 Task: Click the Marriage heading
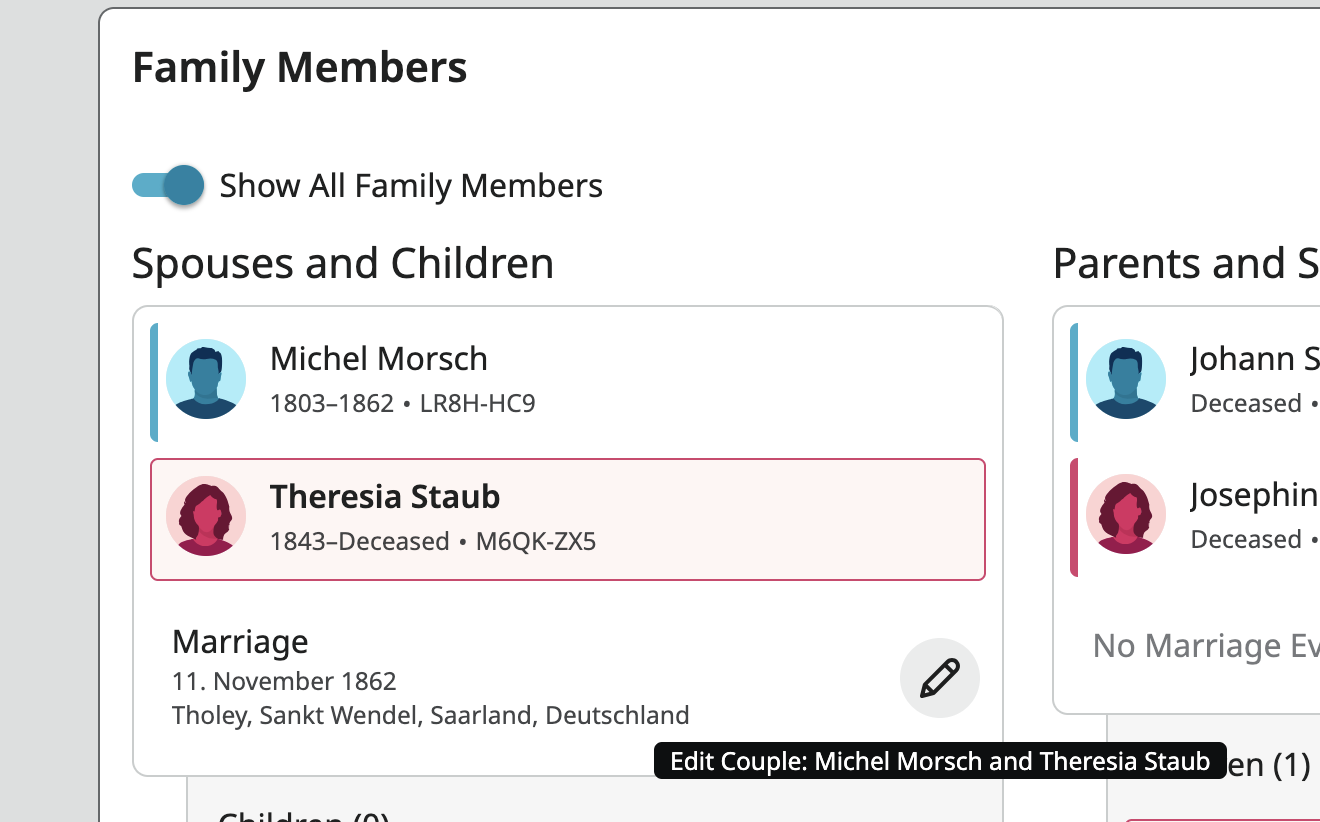tap(240, 642)
